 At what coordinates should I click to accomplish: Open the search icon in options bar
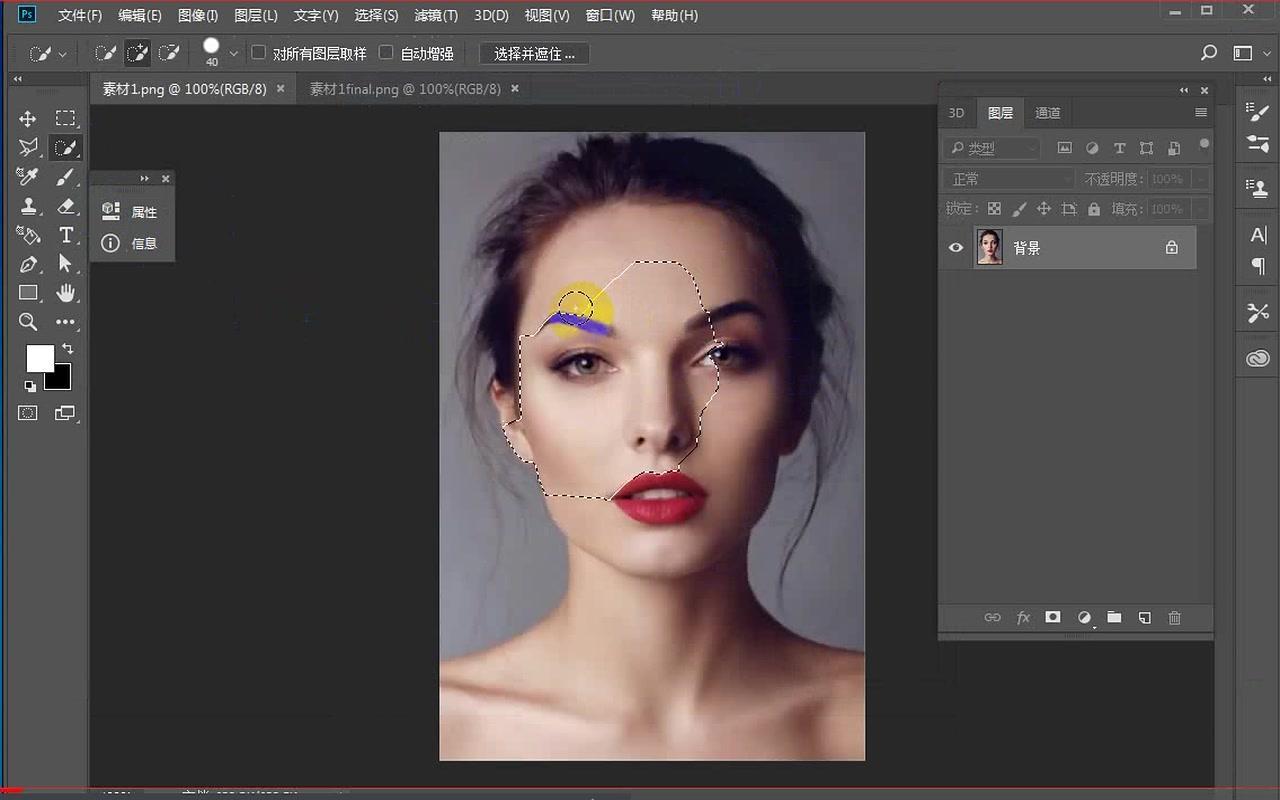pos(1209,53)
